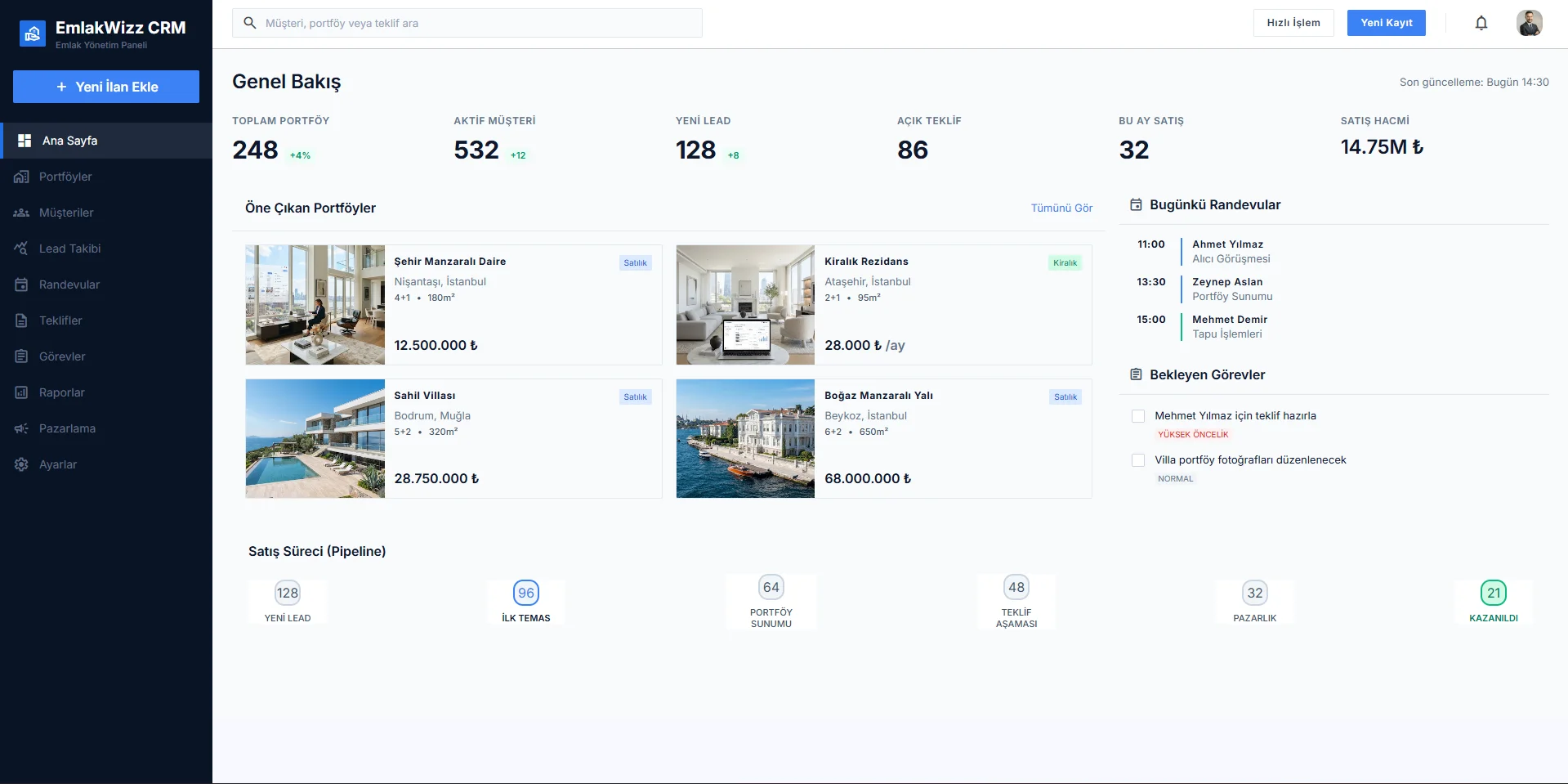Select the Yeni Lead pipeline stage 128

288,602
